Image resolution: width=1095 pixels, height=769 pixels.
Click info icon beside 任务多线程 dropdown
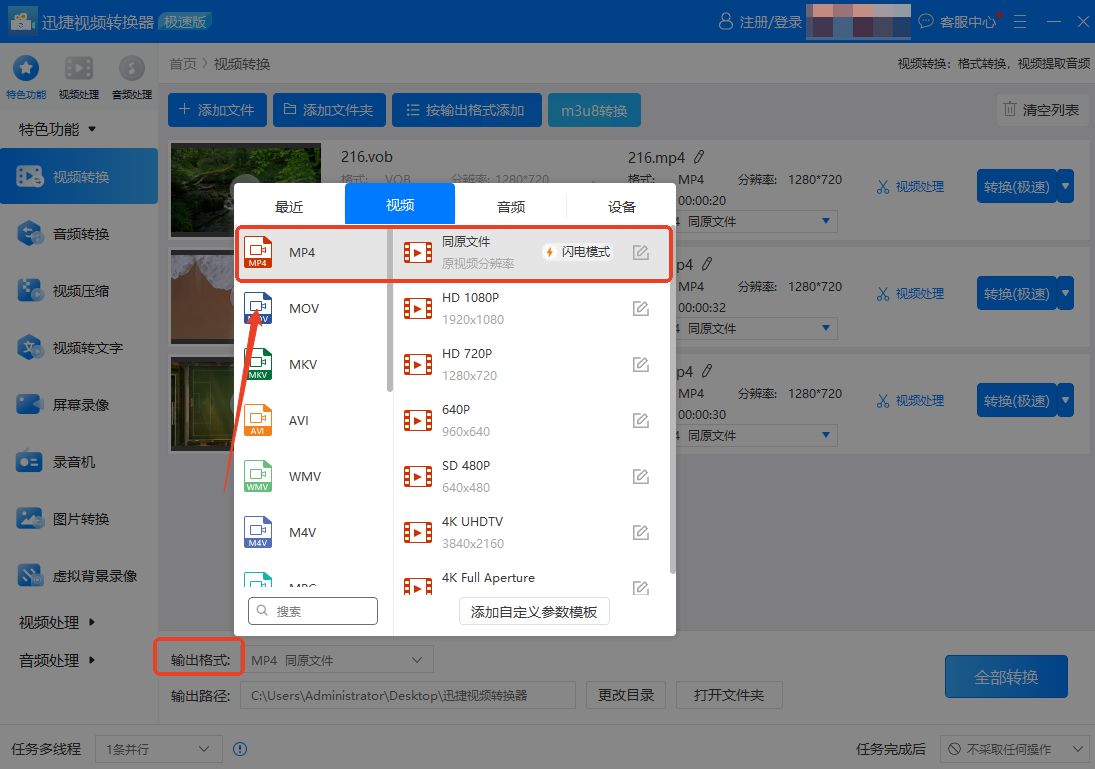[240, 749]
